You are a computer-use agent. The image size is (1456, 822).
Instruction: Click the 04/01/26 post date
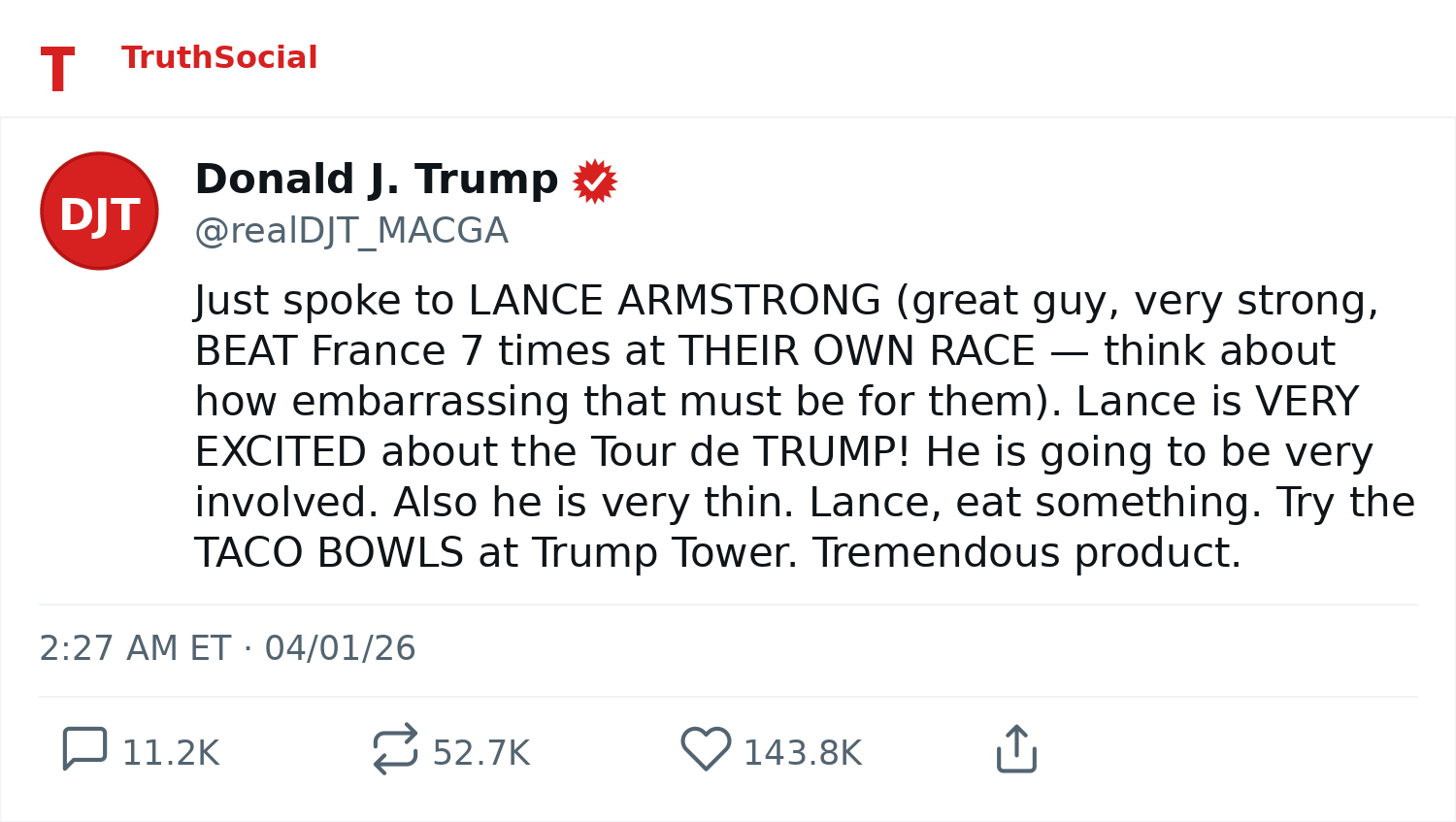pyautogui.click(x=340, y=648)
